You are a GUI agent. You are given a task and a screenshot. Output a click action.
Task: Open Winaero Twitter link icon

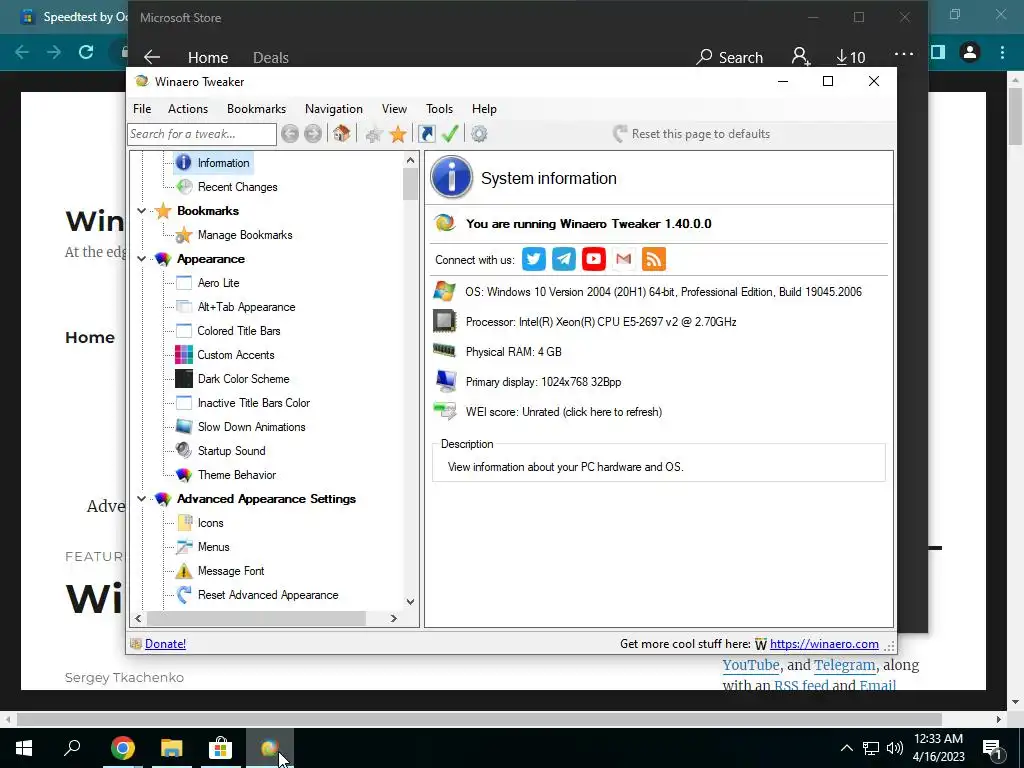click(x=534, y=259)
